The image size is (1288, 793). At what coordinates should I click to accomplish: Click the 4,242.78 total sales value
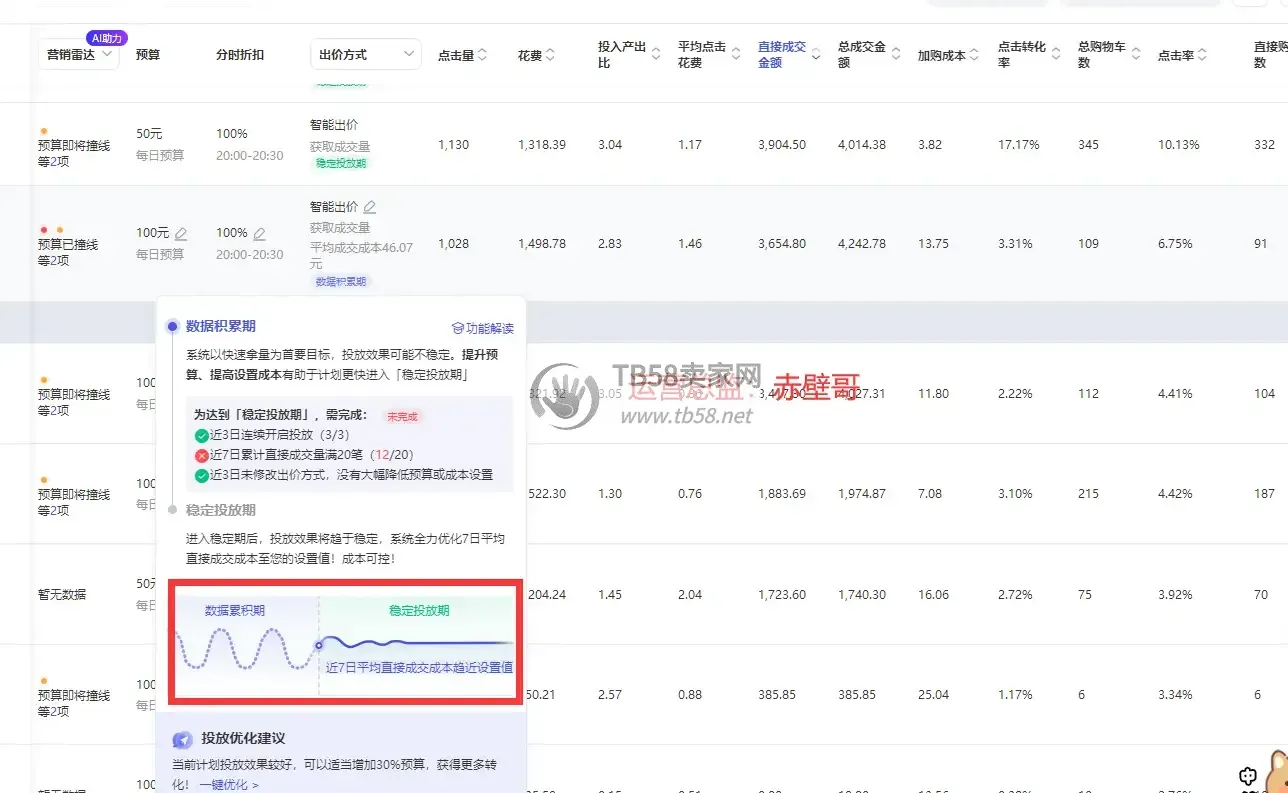tap(862, 244)
